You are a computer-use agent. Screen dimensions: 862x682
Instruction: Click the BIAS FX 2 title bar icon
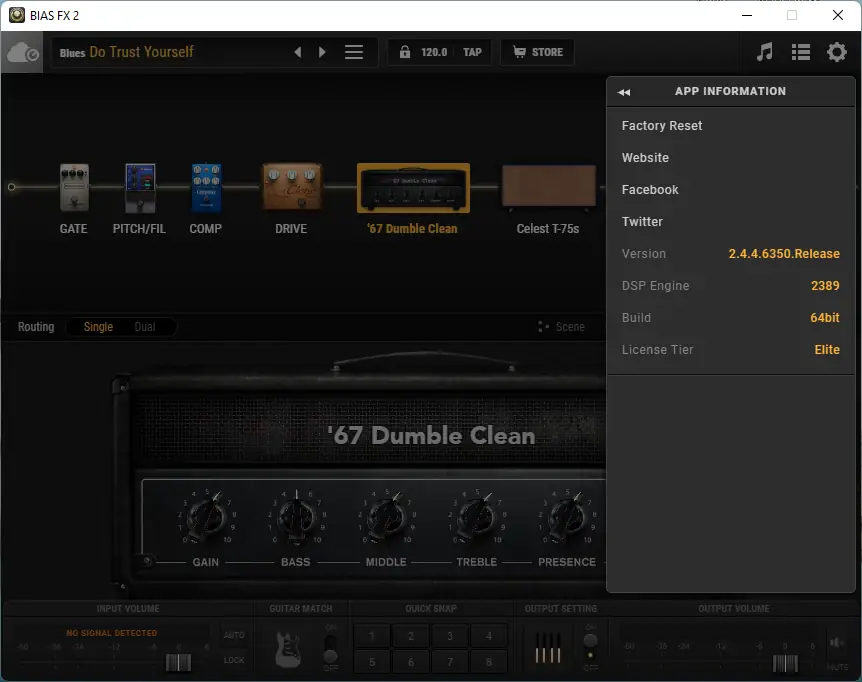coord(17,15)
